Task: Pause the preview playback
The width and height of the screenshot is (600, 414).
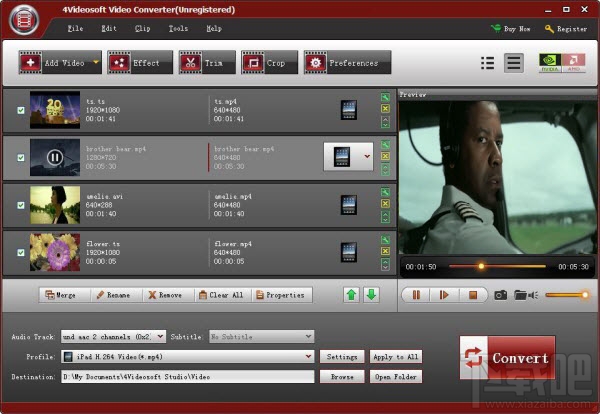Action: [x=416, y=295]
